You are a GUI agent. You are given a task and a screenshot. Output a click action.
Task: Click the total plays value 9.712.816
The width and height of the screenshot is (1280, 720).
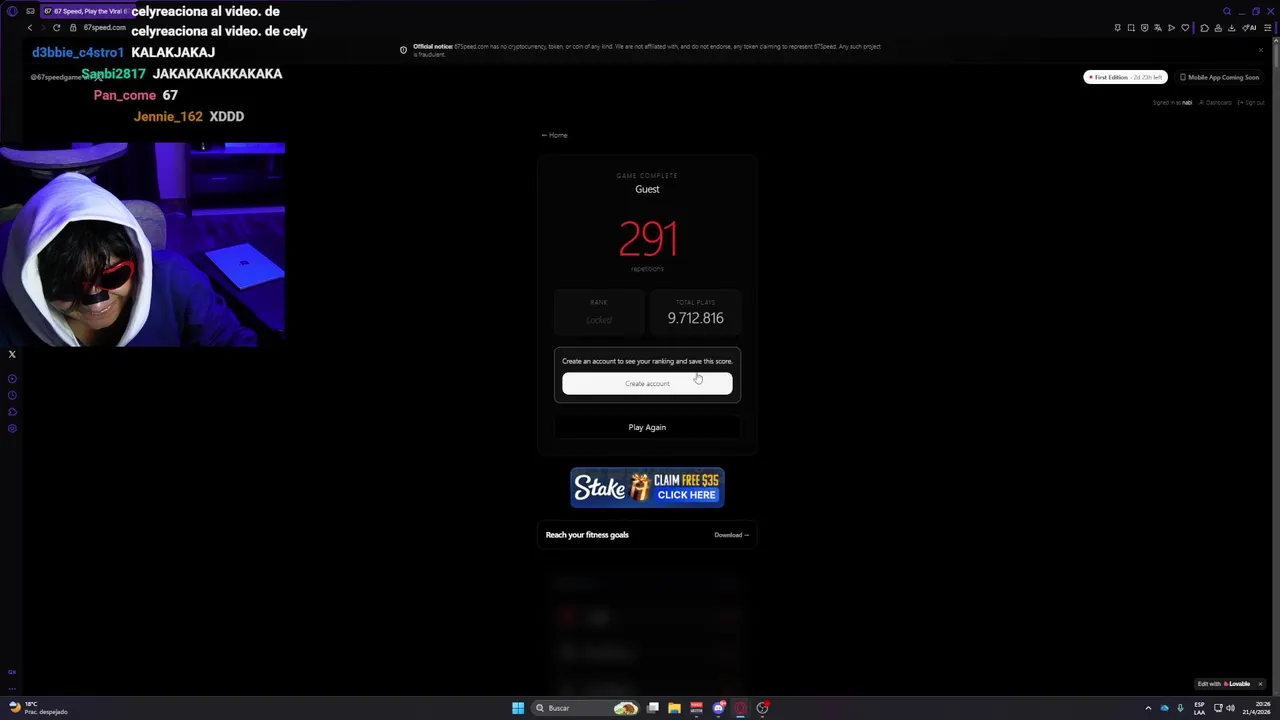coord(695,318)
